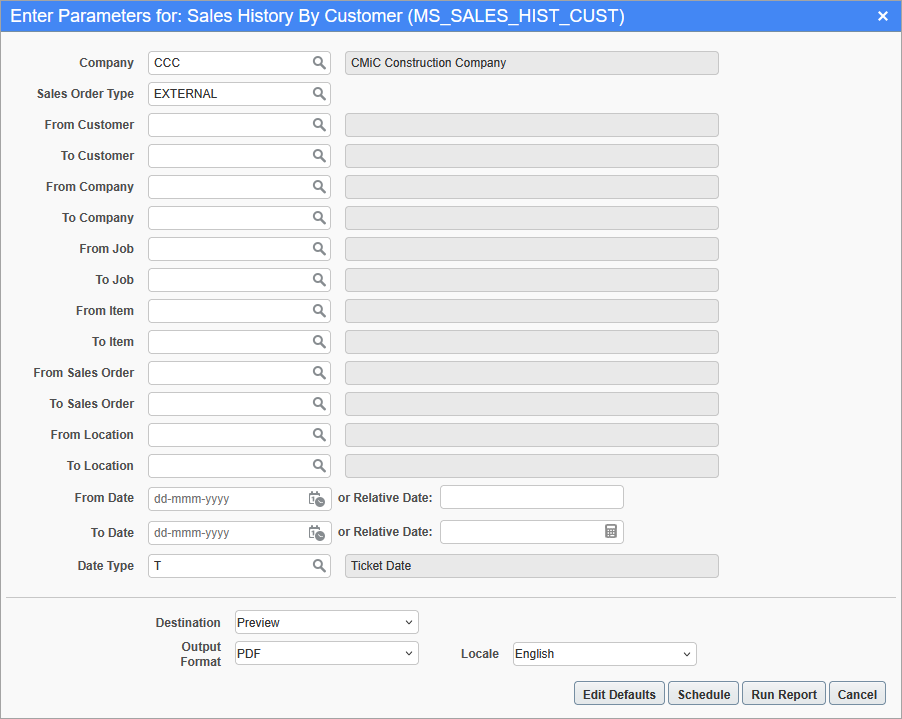Open the From Date calendar picker

[x=316, y=498]
